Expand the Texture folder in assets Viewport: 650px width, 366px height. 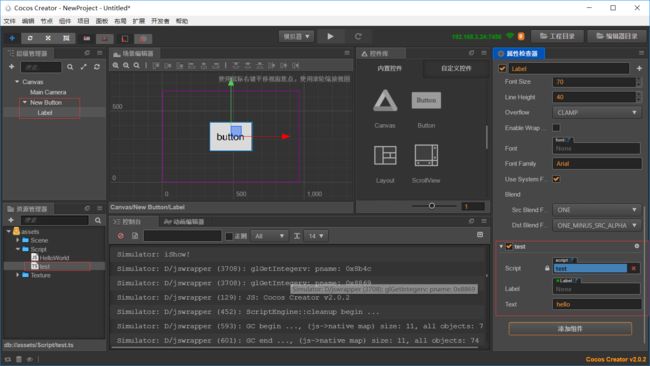coord(17,275)
